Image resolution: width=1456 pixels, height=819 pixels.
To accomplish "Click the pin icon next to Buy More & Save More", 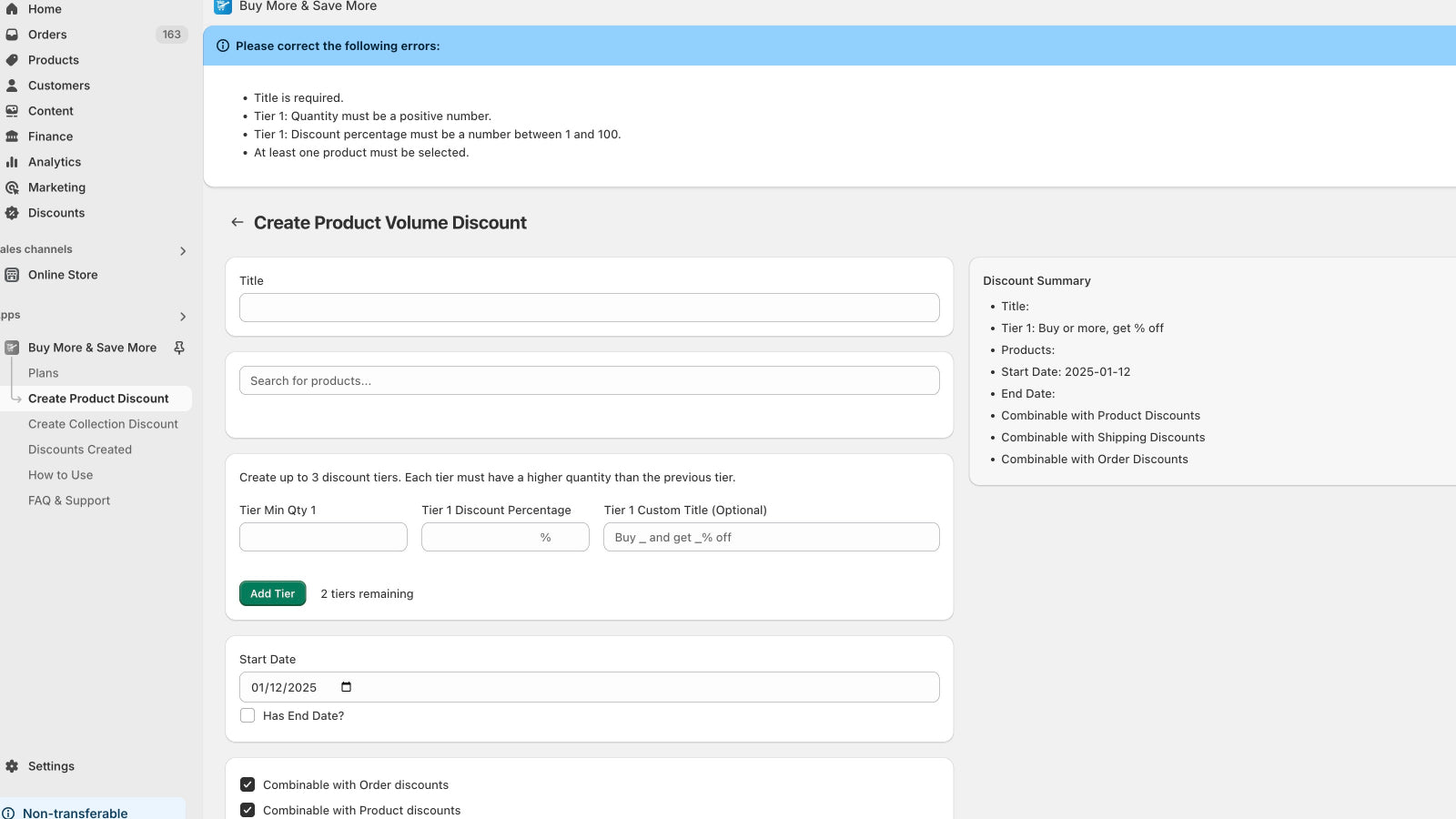I will click(179, 348).
